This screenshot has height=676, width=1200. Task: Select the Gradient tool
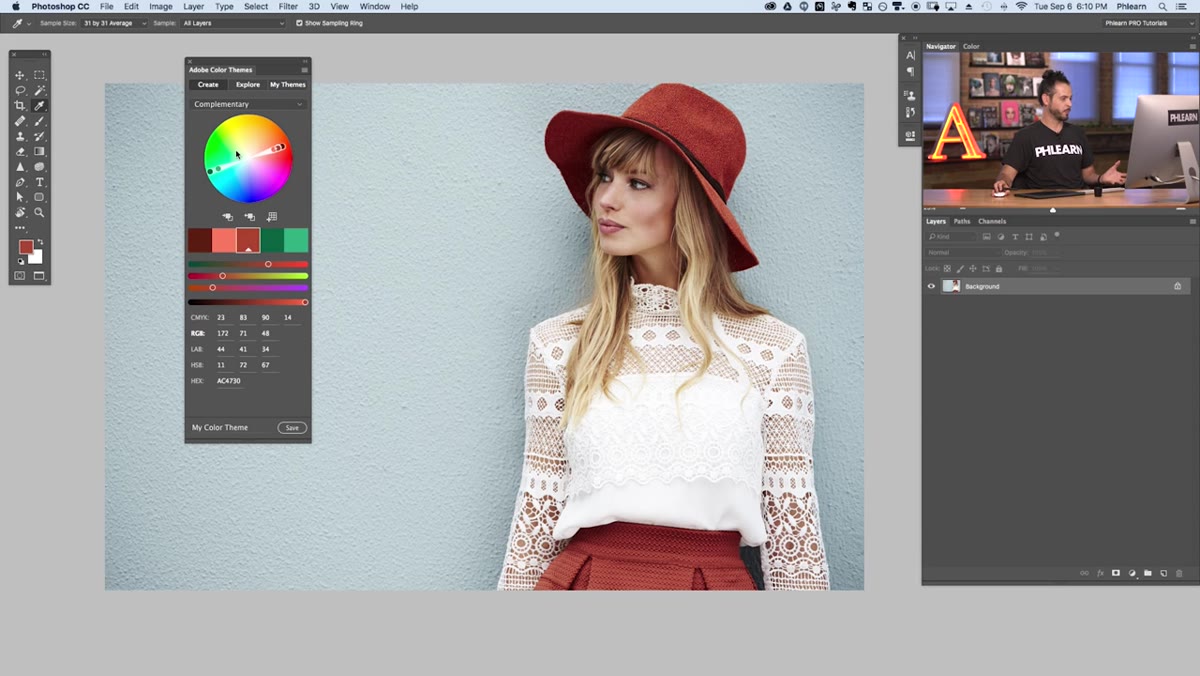39,151
